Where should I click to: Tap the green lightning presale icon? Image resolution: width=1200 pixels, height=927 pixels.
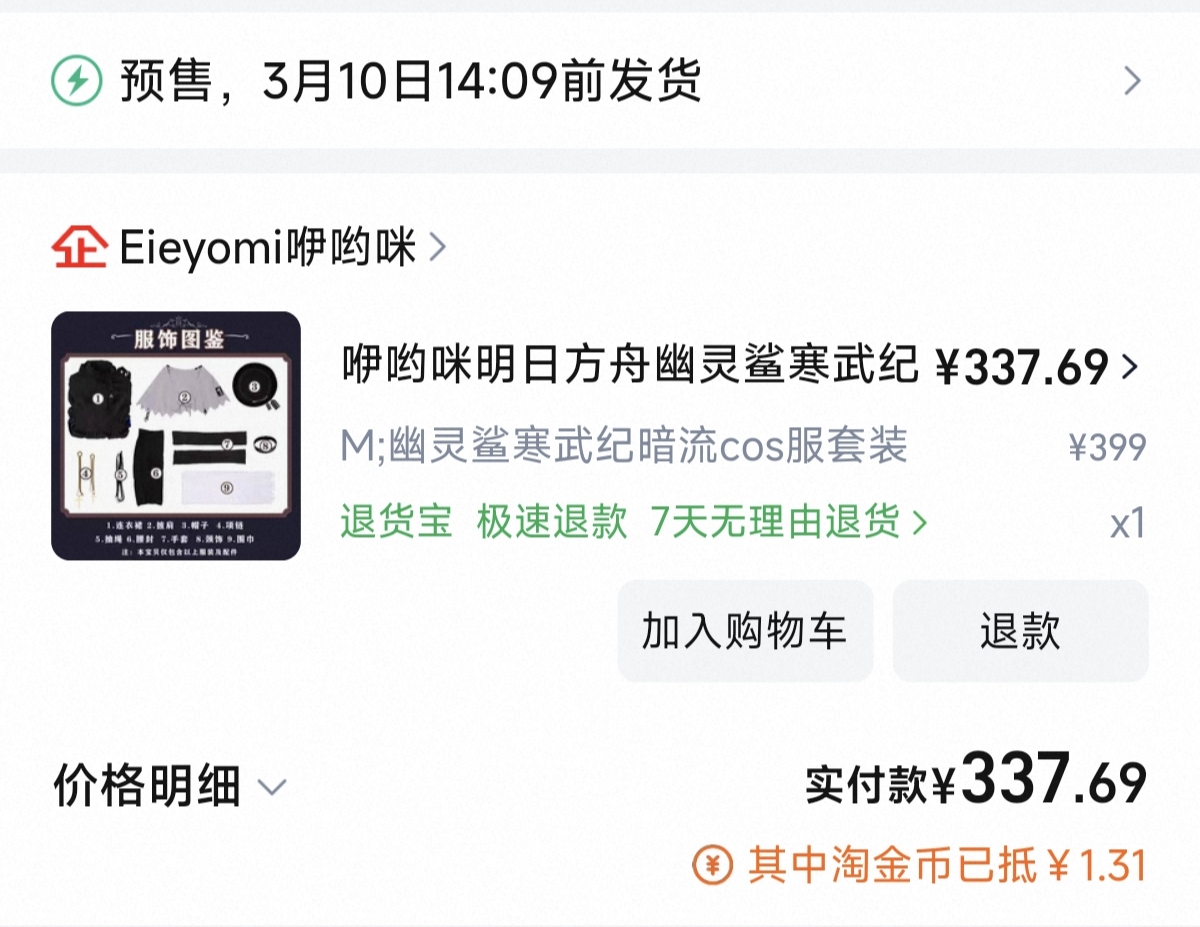point(77,81)
